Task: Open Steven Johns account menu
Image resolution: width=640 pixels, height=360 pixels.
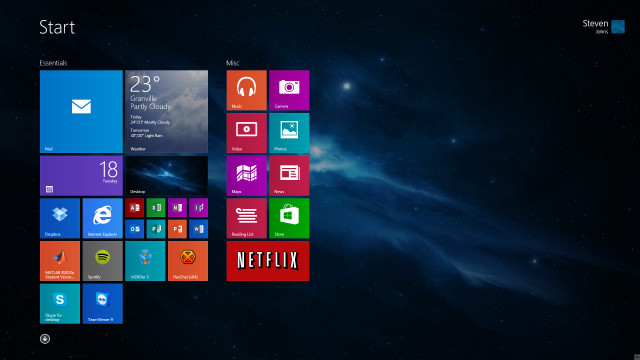Action: tap(604, 27)
